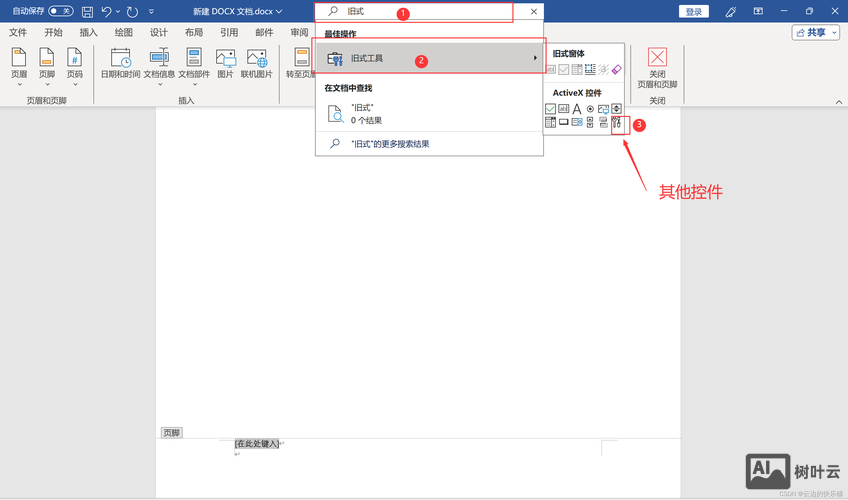The width and height of the screenshot is (848, 500).
Task: Open the 引用 ribbon tab
Action: [229, 32]
